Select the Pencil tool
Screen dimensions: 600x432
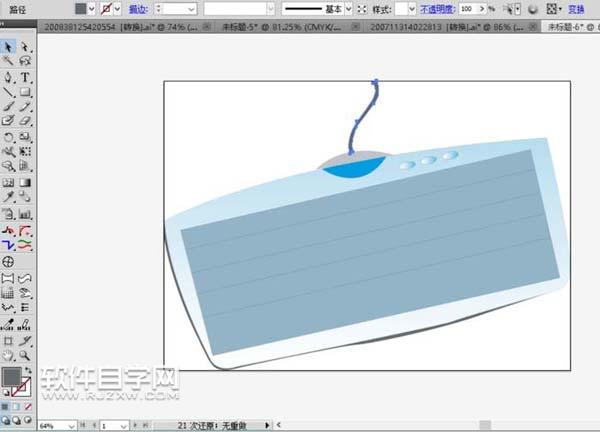pos(25,106)
